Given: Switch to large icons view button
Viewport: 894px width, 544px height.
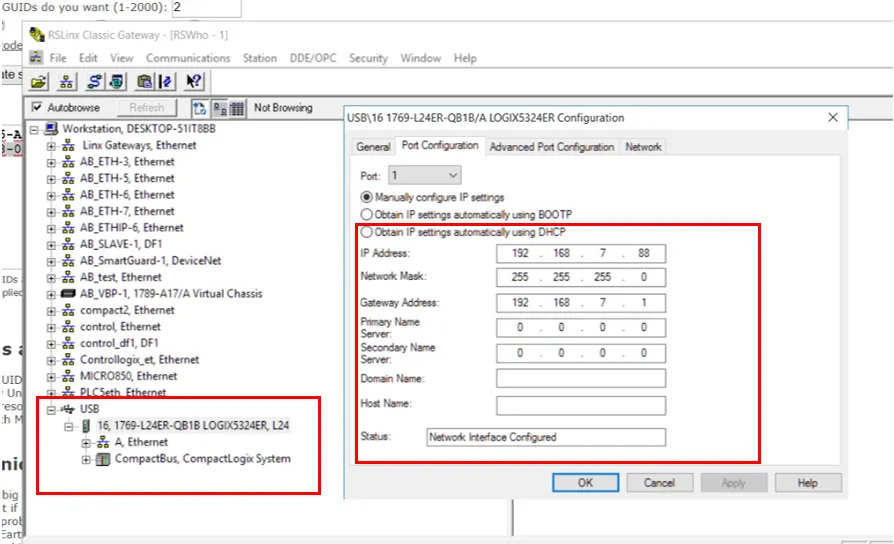Looking at the screenshot, I should tap(220, 108).
